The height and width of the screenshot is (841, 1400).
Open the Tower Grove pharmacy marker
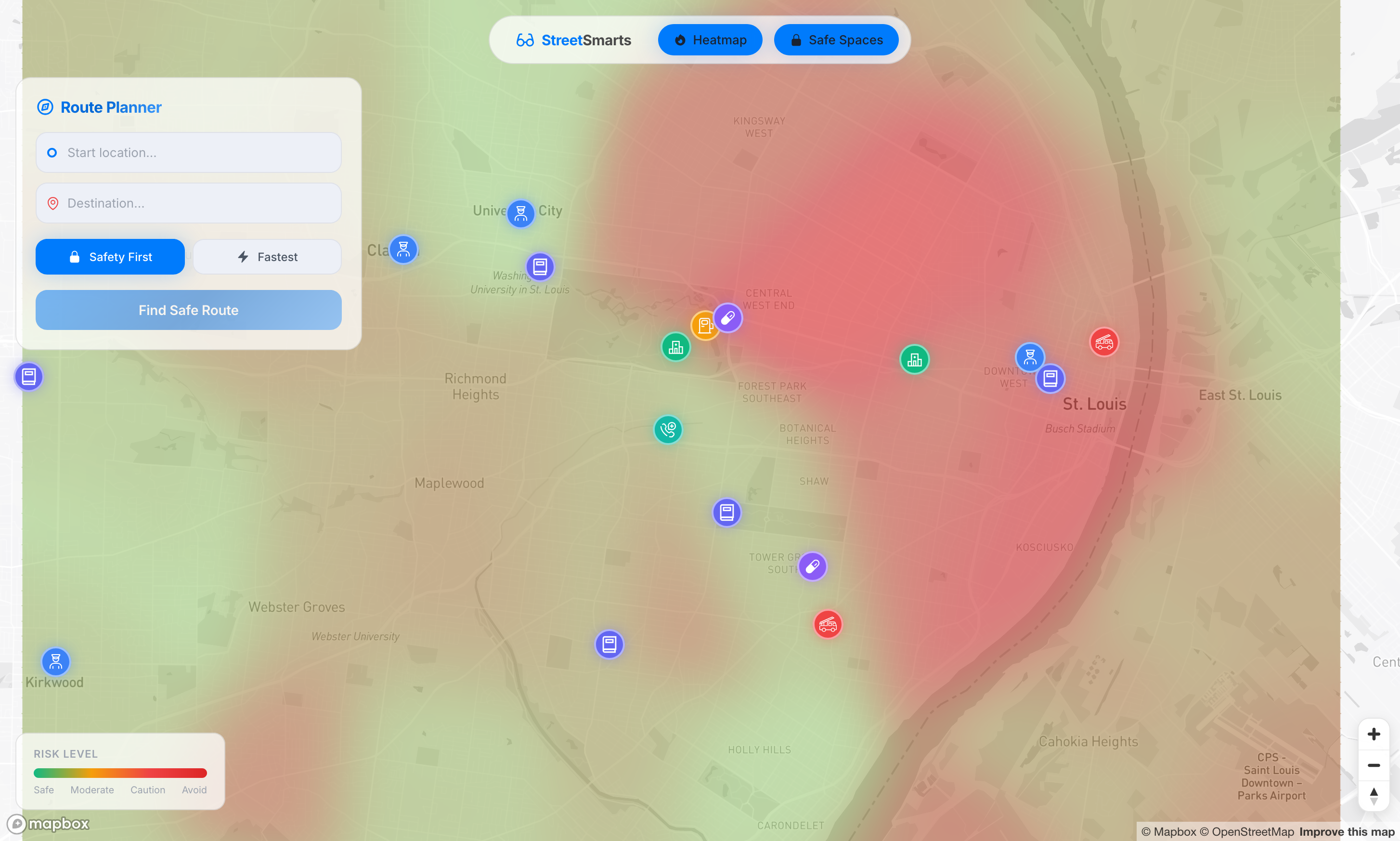click(x=812, y=566)
